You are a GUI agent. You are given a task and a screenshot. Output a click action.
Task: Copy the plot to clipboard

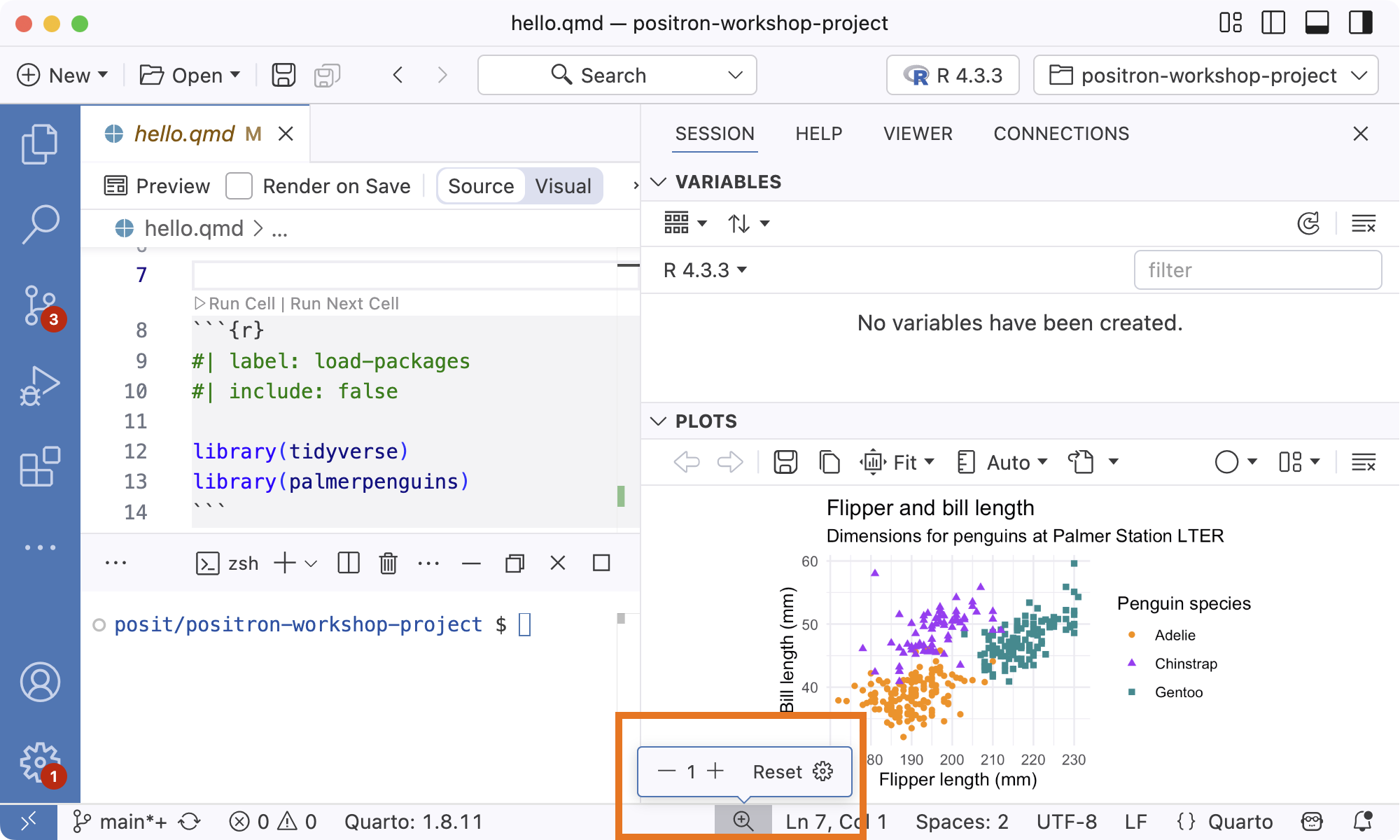[x=829, y=462]
